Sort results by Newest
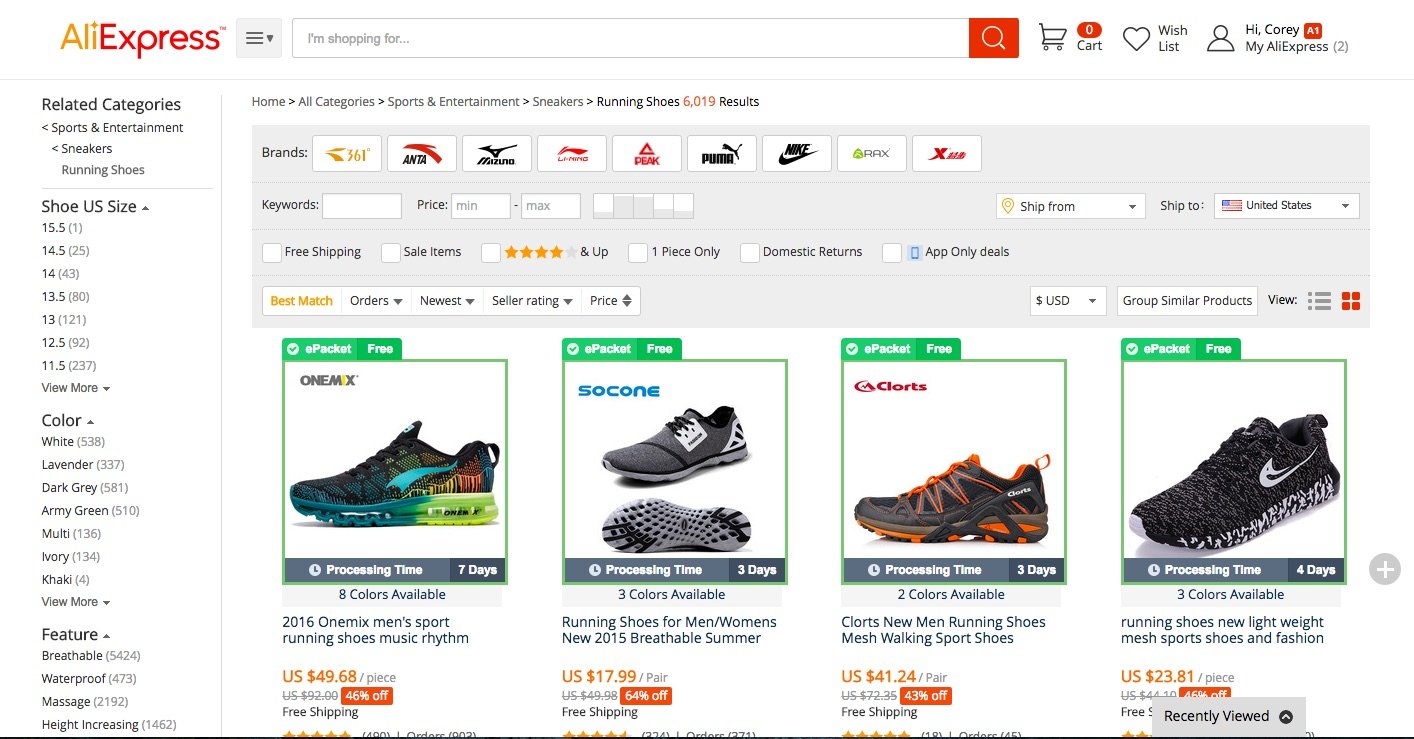The width and height of the screenshot is (1414, 739). pyautogui.click(x=446, y=301)
